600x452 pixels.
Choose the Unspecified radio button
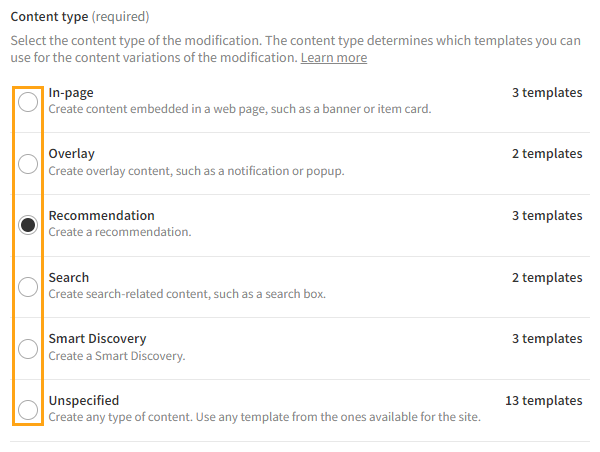[x=28, y=409]
